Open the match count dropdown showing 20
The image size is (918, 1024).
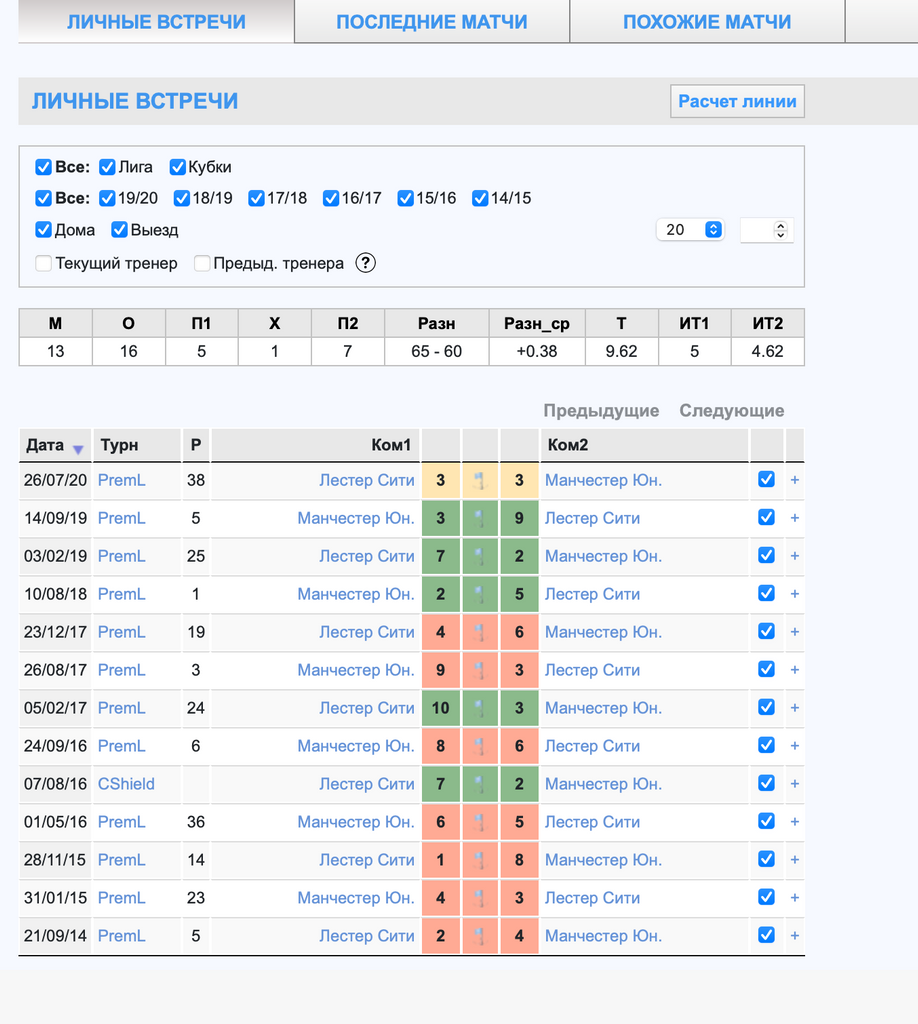[x=689, y=230]
